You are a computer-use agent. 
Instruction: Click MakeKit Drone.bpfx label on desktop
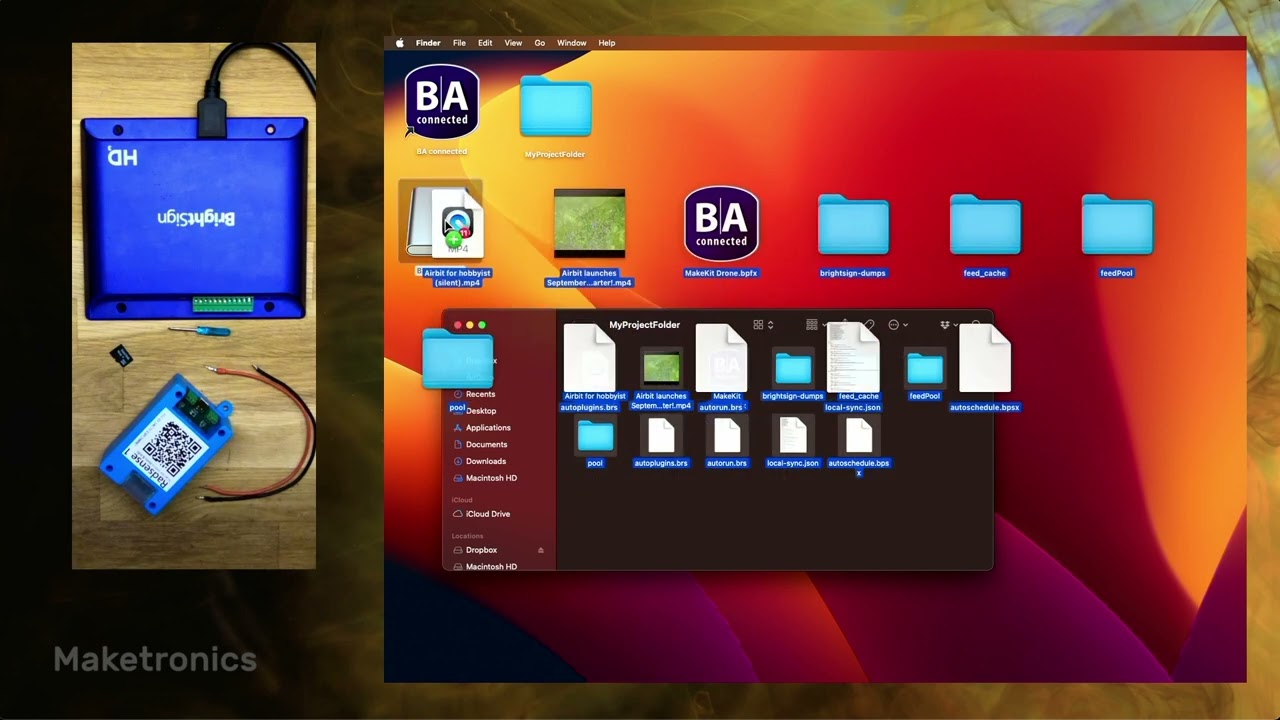click(x=721, y=273)
